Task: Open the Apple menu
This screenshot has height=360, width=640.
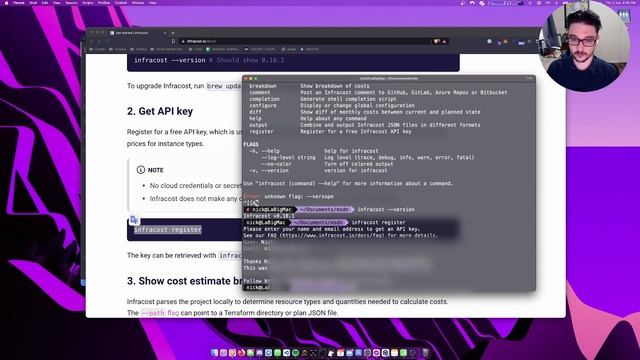Action: coord(6,2)
